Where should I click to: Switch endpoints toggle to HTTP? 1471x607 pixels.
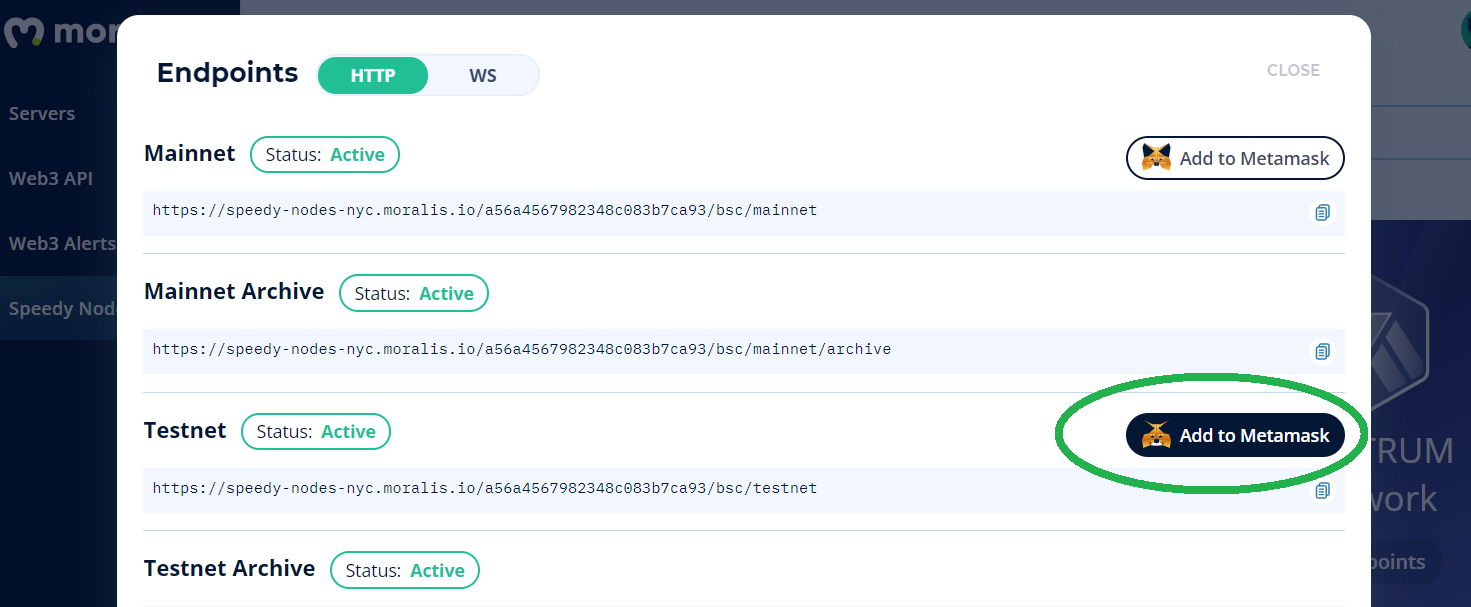pos(373,75)
